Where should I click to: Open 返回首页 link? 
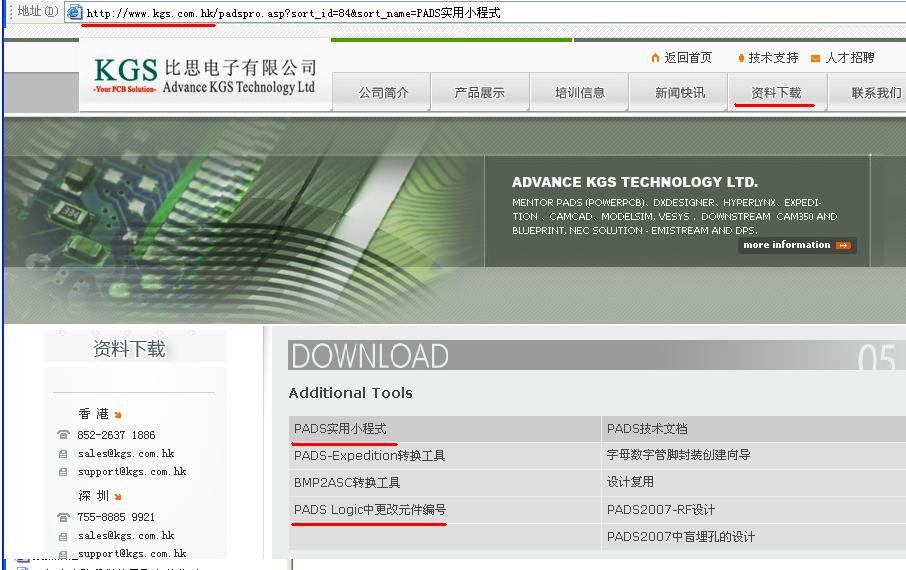[688, 58]
